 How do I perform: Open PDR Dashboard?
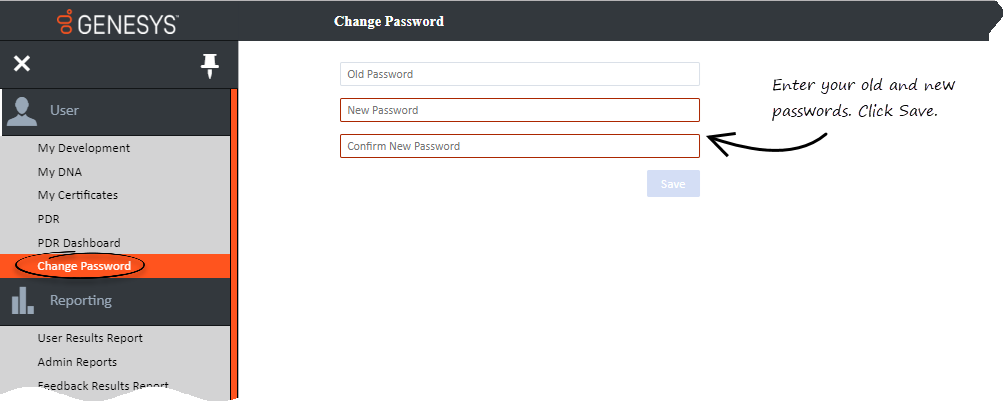click(x=79, y=243)
